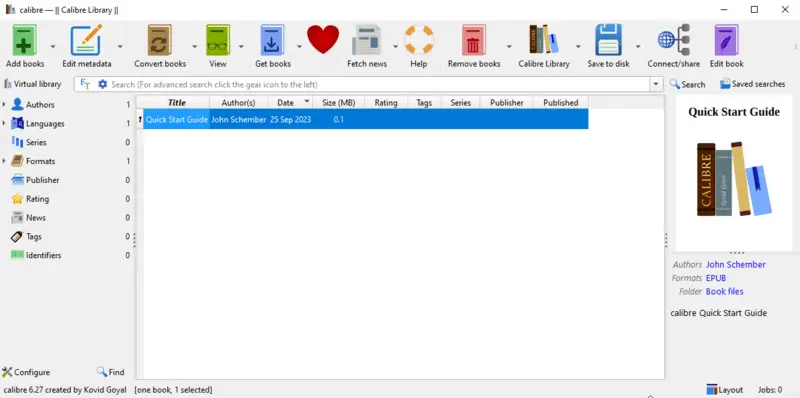The height and width of the screenshot is (398, 800).
Task: Click the Remove books icon
Action: 473,40
